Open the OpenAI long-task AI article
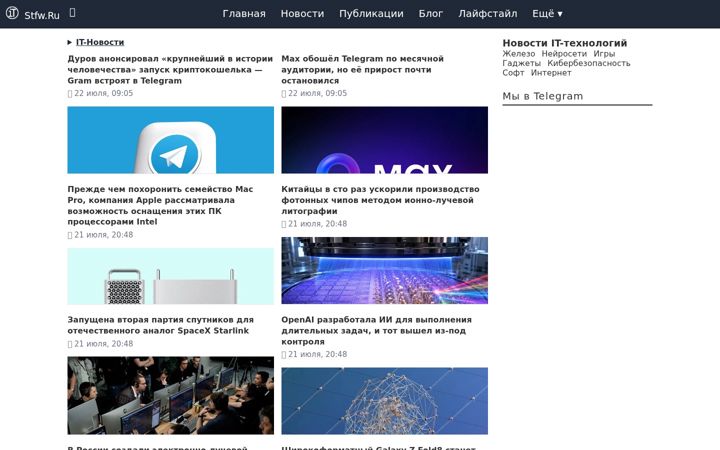Image resolution: width=720 pixels, height=450 pixels. 377,331
